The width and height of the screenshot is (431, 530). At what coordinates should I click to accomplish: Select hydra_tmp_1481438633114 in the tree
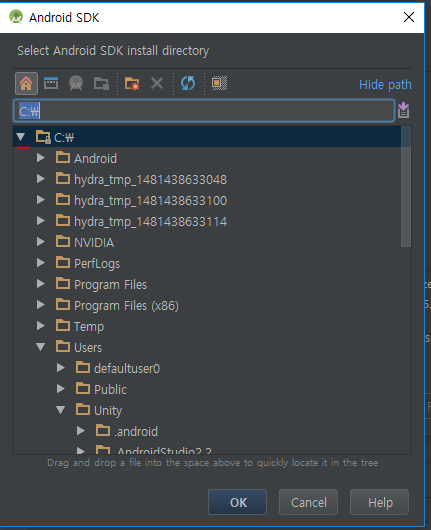tap(150, 221)
